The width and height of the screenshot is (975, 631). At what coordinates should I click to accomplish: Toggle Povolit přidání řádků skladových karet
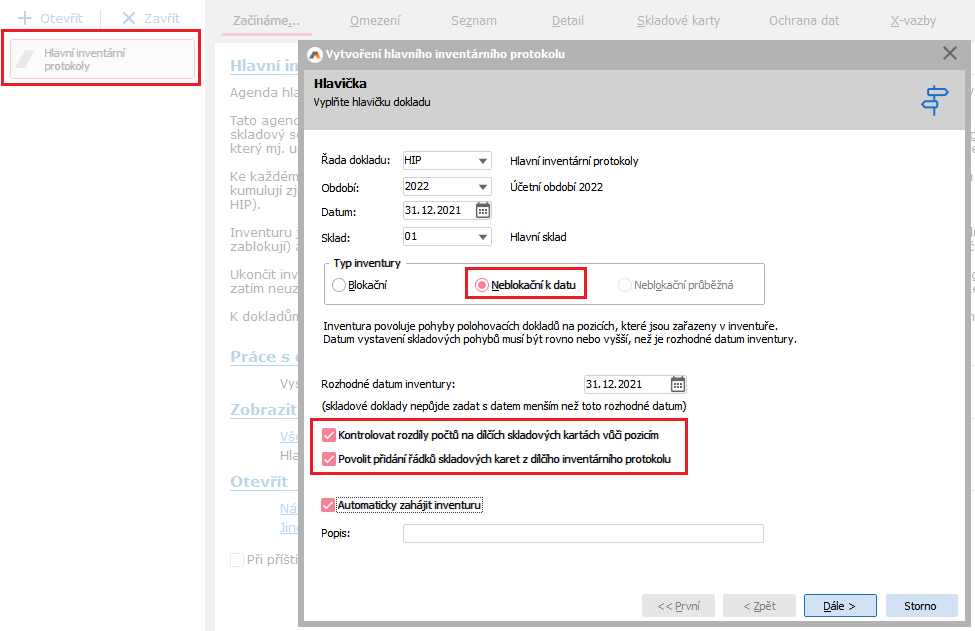point(329,459)
